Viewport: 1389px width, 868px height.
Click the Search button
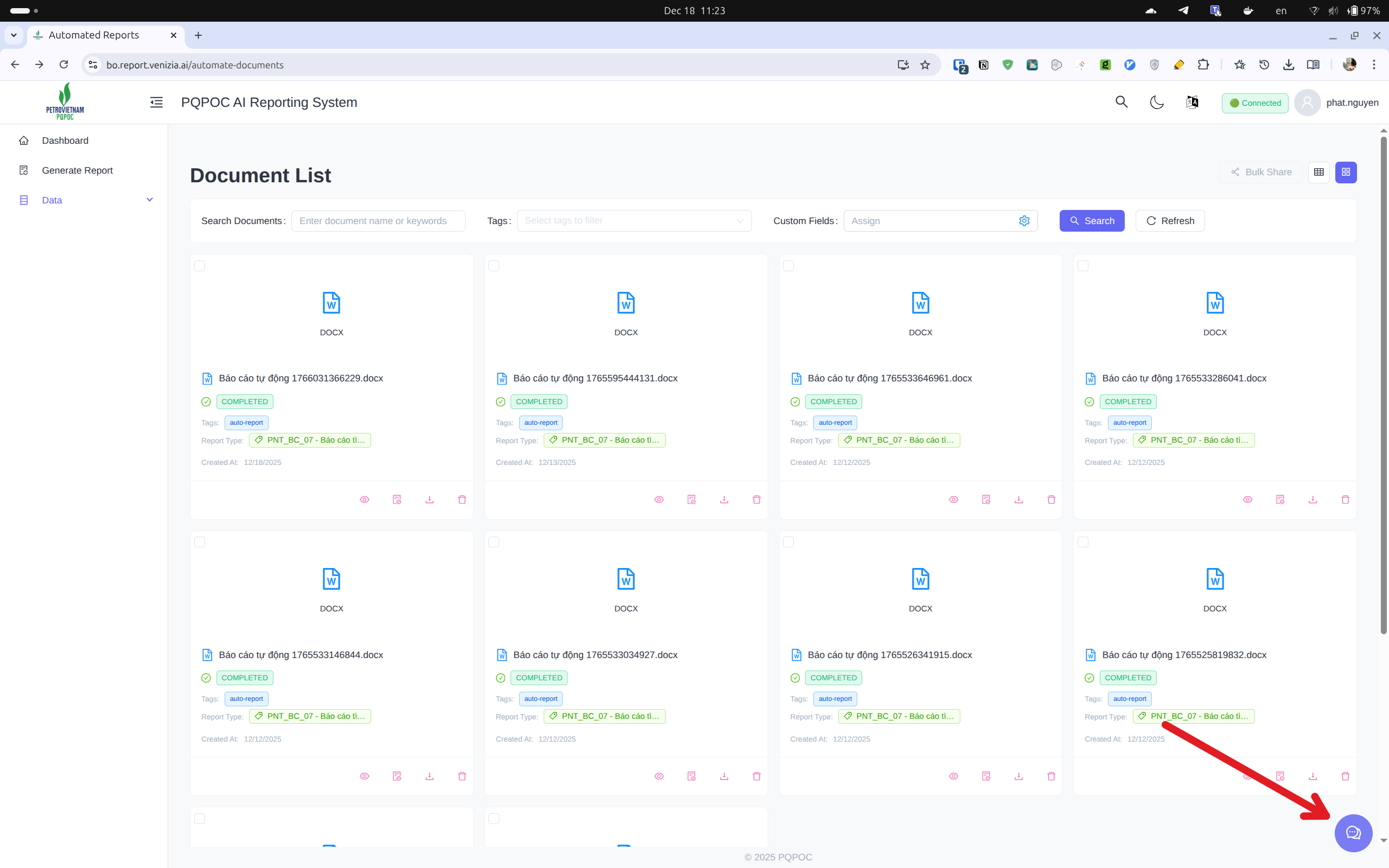(x=1091, y=220)
